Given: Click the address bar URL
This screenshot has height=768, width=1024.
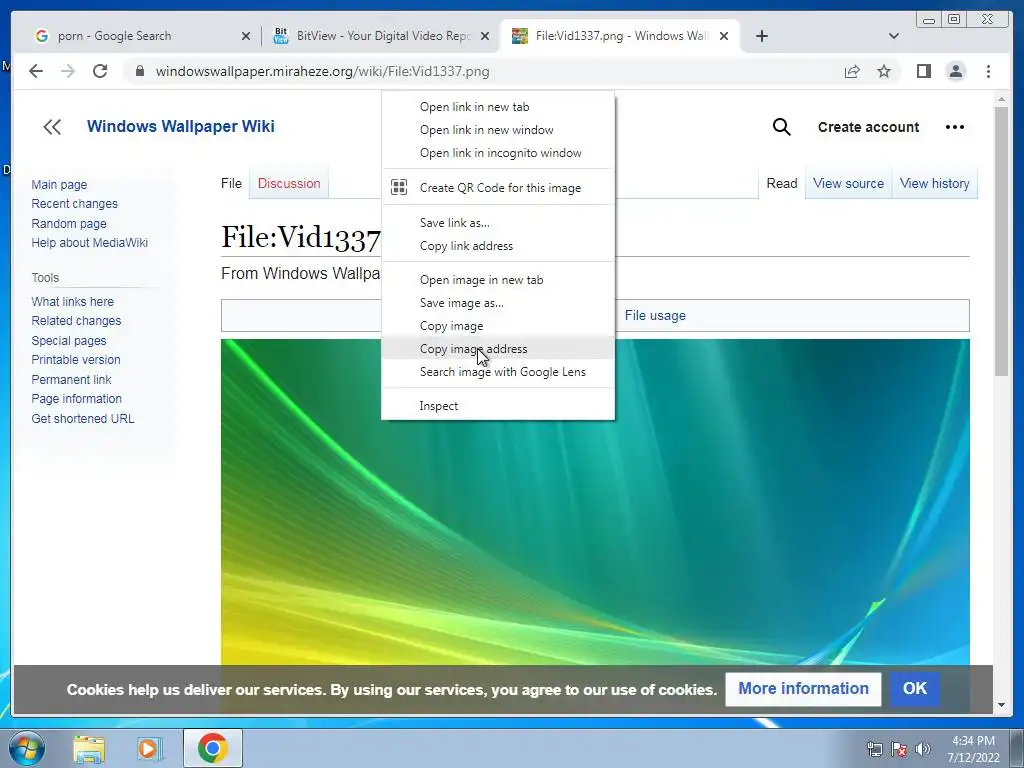Looking at the screenshot, I should pyautogui.click(x=323, y=71).
